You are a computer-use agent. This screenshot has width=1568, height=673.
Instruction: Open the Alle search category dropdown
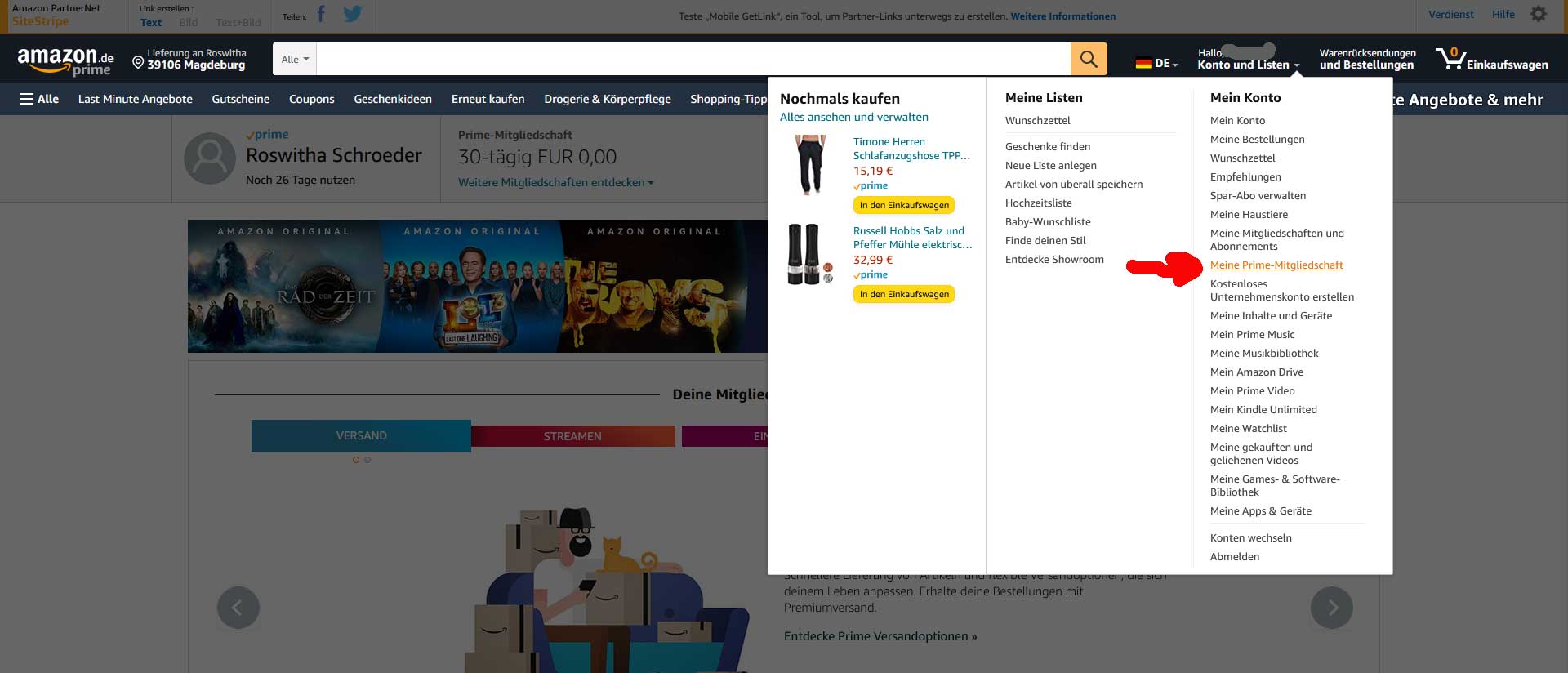(x=295, y=59)
